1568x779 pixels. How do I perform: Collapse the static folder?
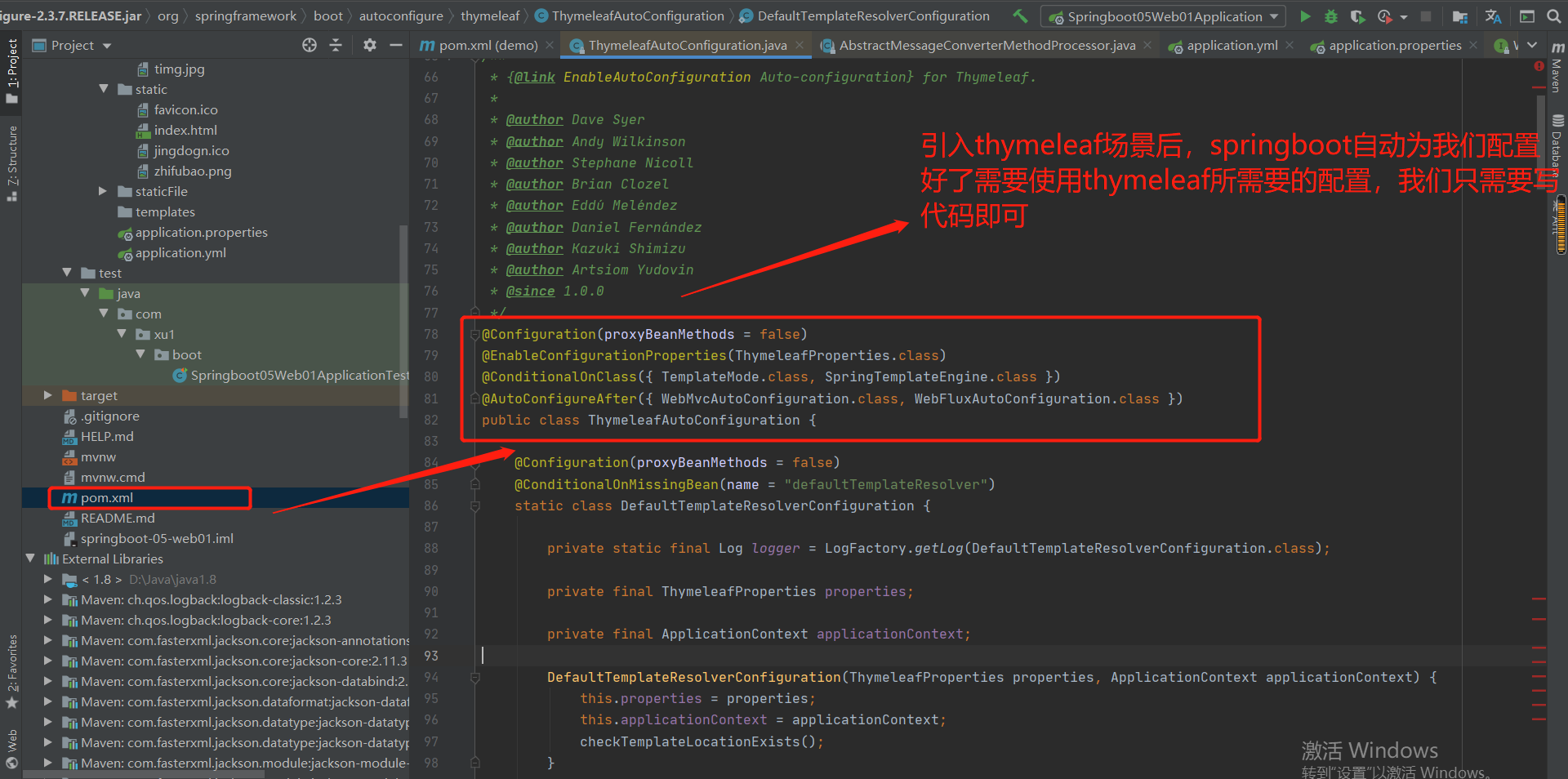click(104, 89)
